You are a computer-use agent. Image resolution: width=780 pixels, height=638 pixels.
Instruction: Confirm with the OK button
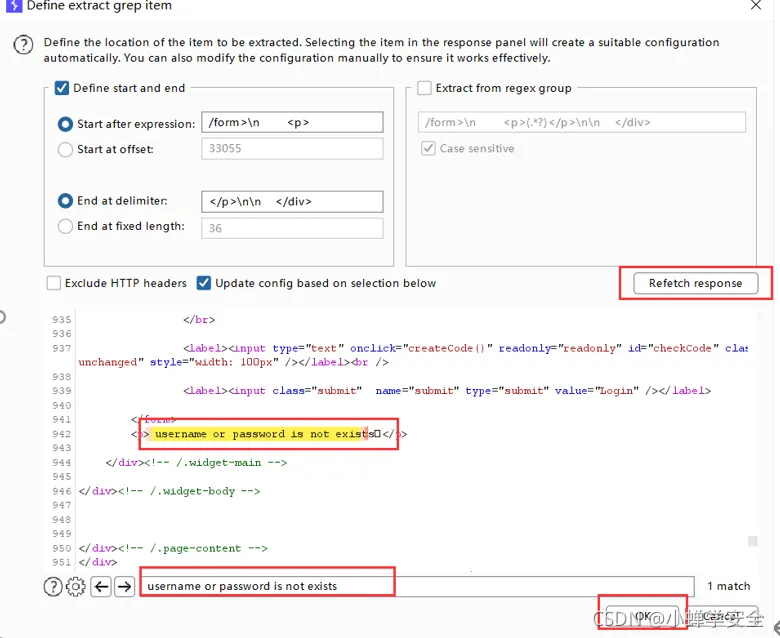click(642, 616)
